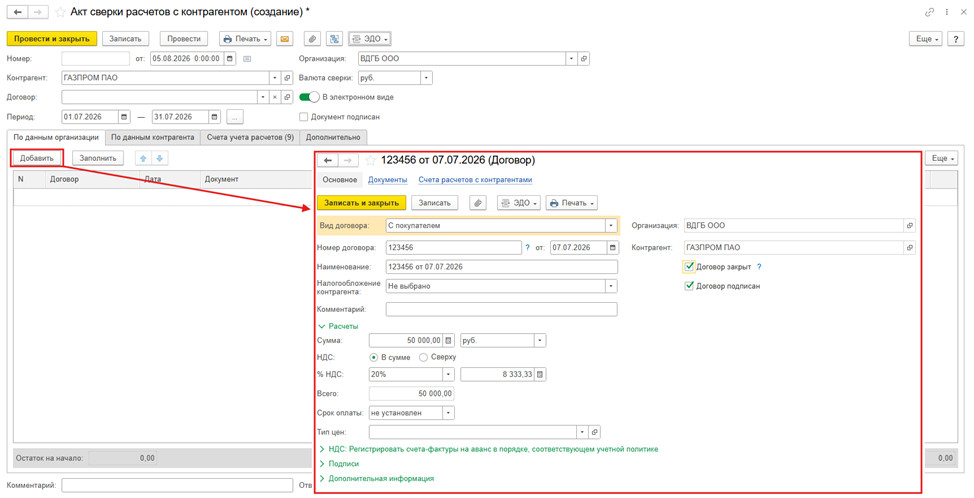Open the Дополнительно tab
This screenshot has width=974, height=498.
click(x=333, y=137)
